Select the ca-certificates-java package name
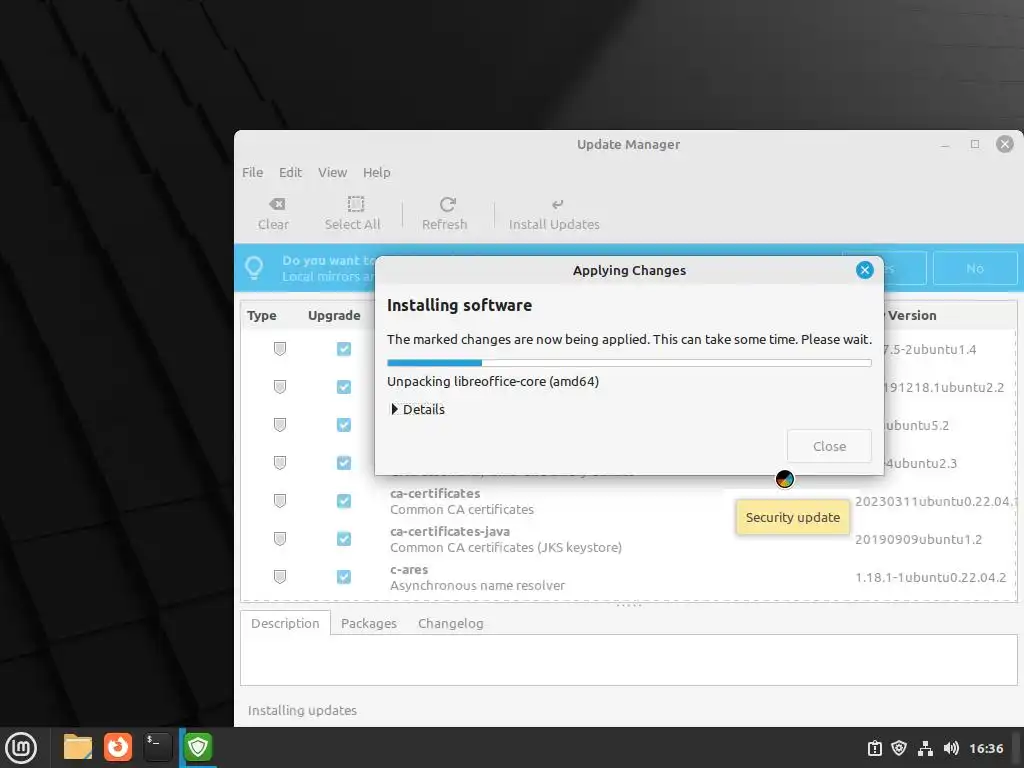Image resolution: width=1024 pixels, height=768 pixels. click(450, 531)
